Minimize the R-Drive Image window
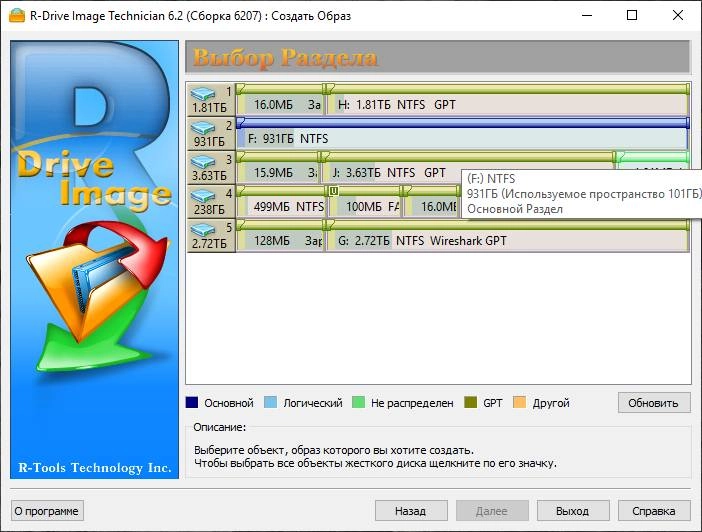Screen dimensions: 702x532 tap(587, 15)
